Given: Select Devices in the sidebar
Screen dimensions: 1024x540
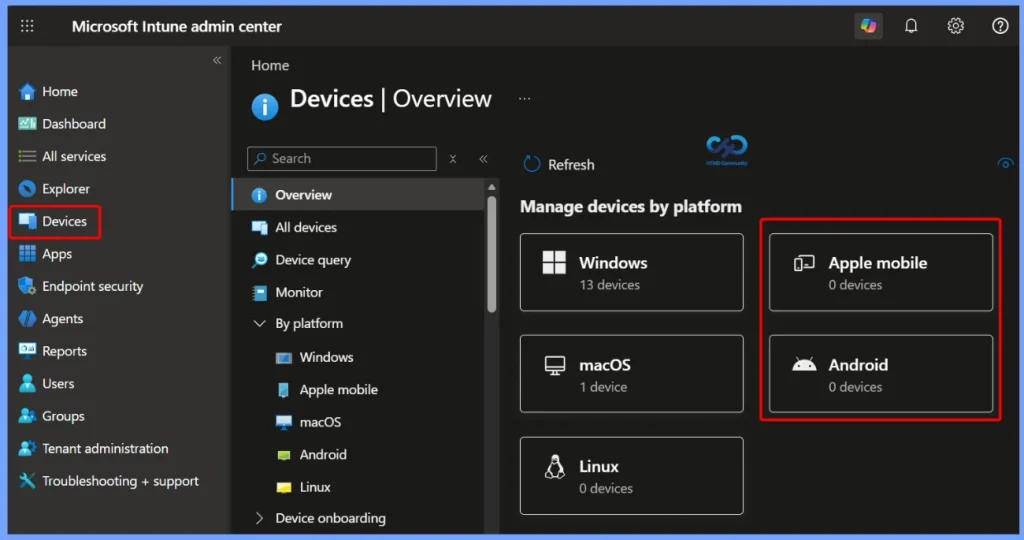Looking at the screenshot, I should [55, 221].
